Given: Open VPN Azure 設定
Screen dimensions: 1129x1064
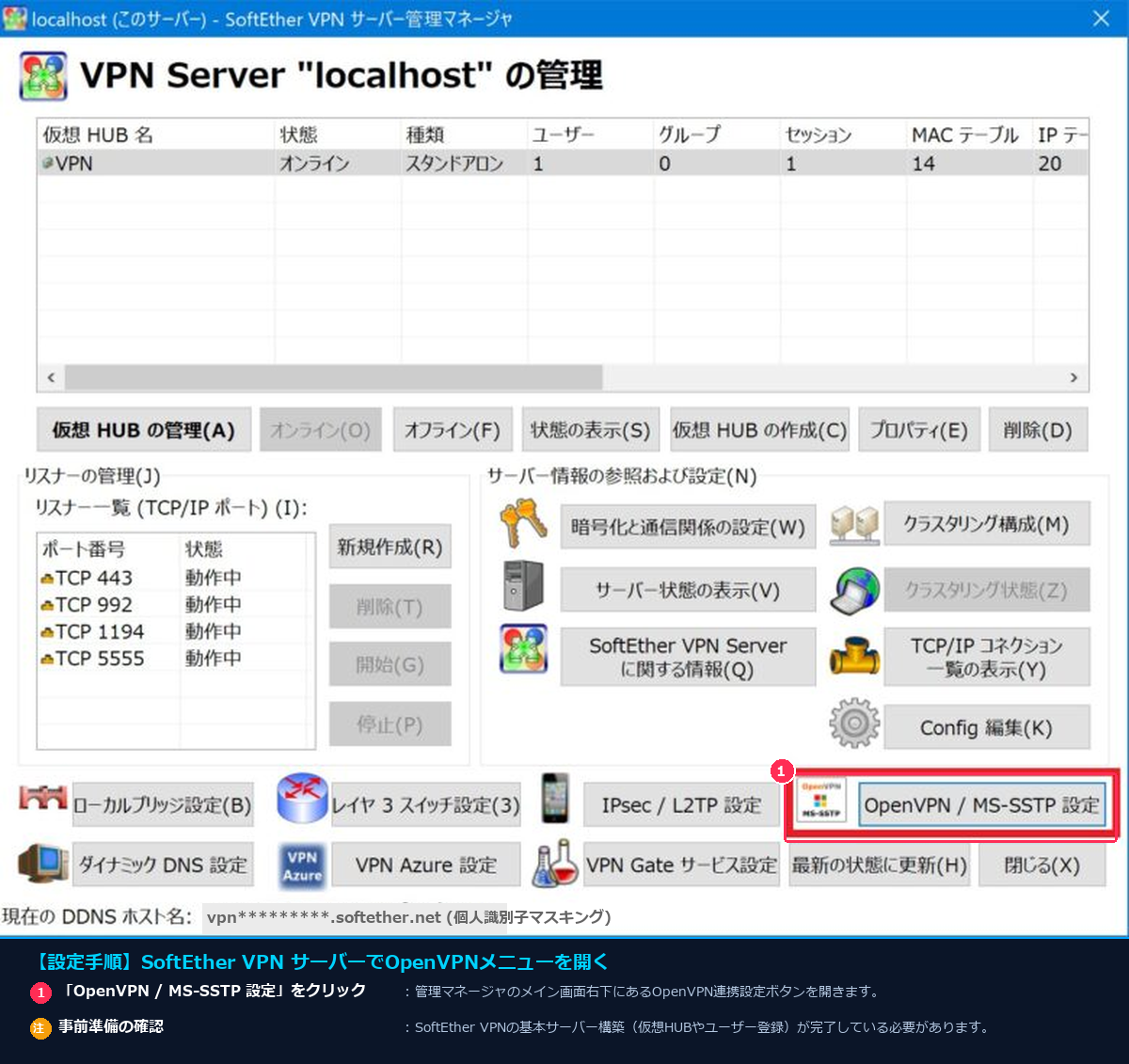Looking at the screenshot, I should point(425,865).
